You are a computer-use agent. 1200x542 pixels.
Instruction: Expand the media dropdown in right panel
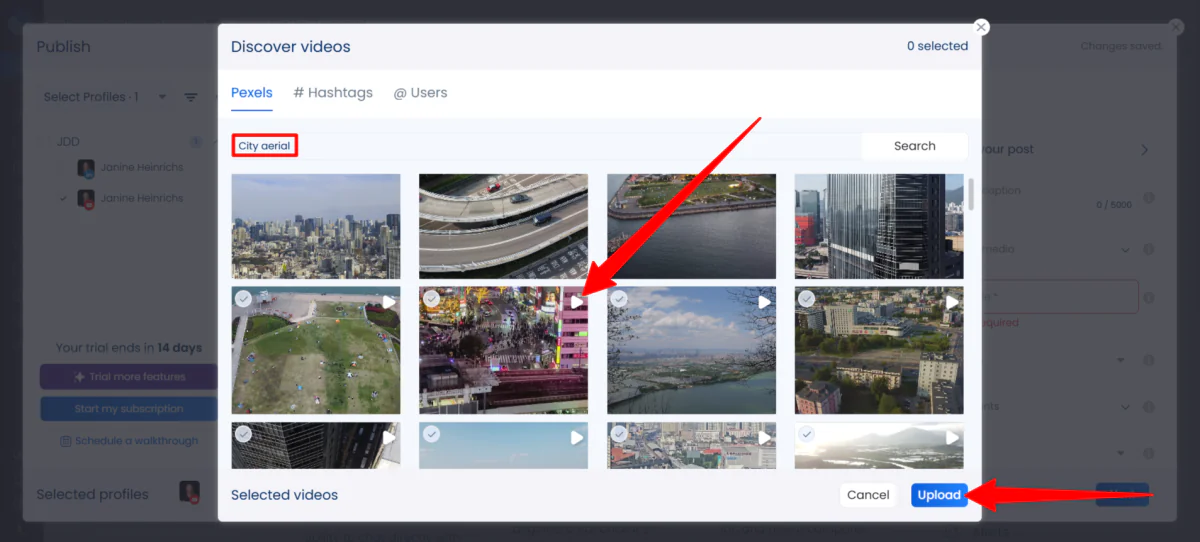coord(1125,249)
